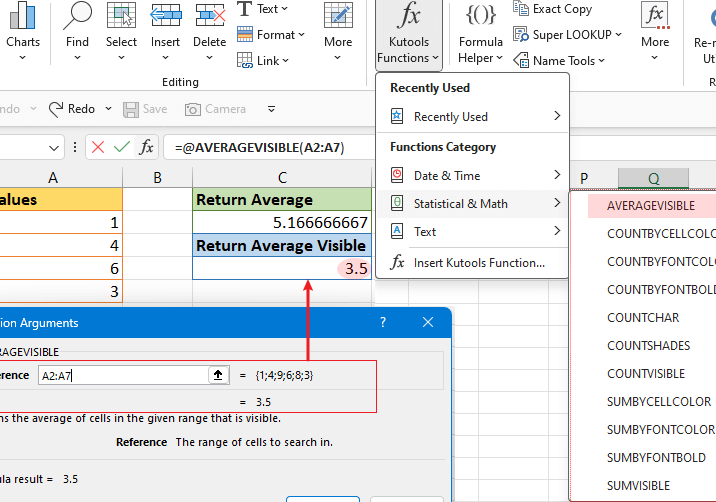Viewport: 716px width, 502px height.
Task: Click the Save icon in quick access
Action: (x=145, y=109)
